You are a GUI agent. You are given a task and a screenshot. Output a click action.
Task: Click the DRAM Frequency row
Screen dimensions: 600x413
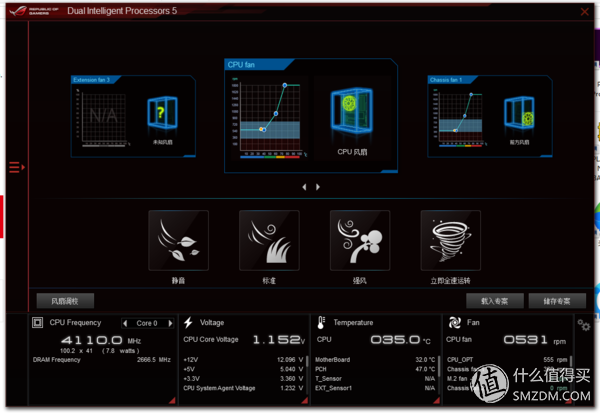(101, 360)
